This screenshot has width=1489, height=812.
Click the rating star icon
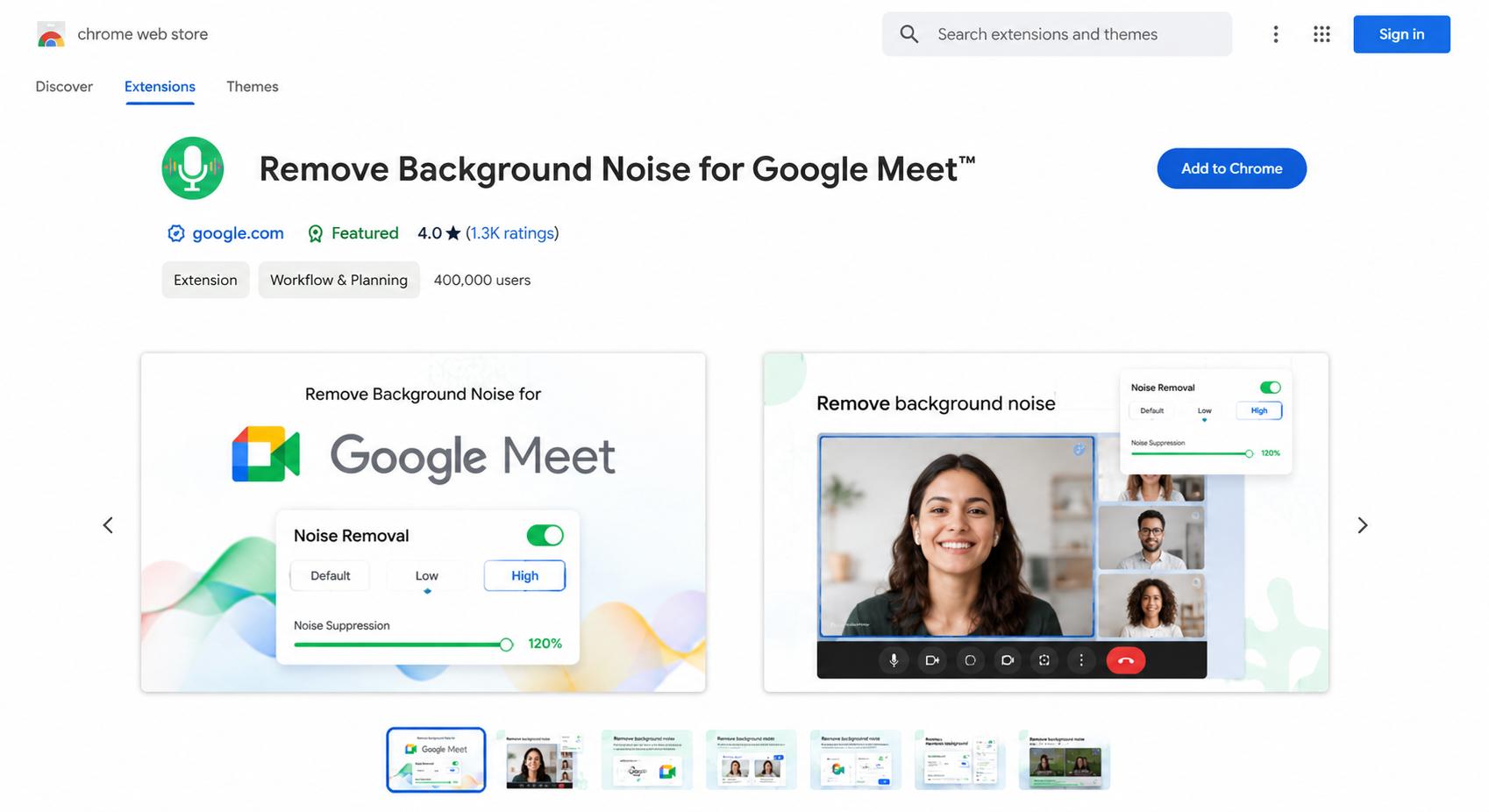tap(453, 233)
